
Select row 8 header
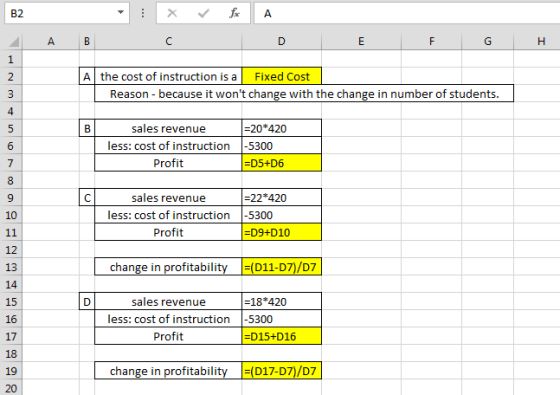(11, 180)
